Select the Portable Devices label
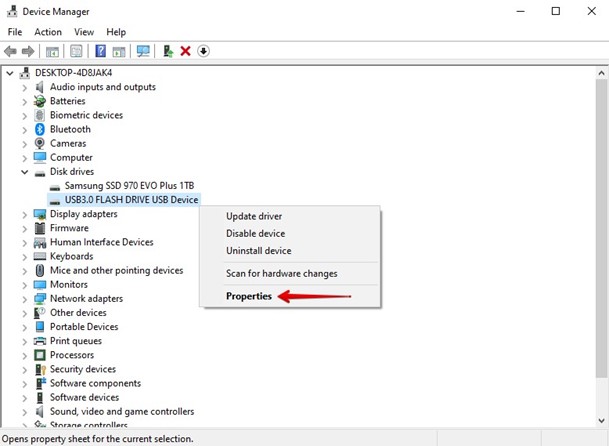 [x=84, y=327]
